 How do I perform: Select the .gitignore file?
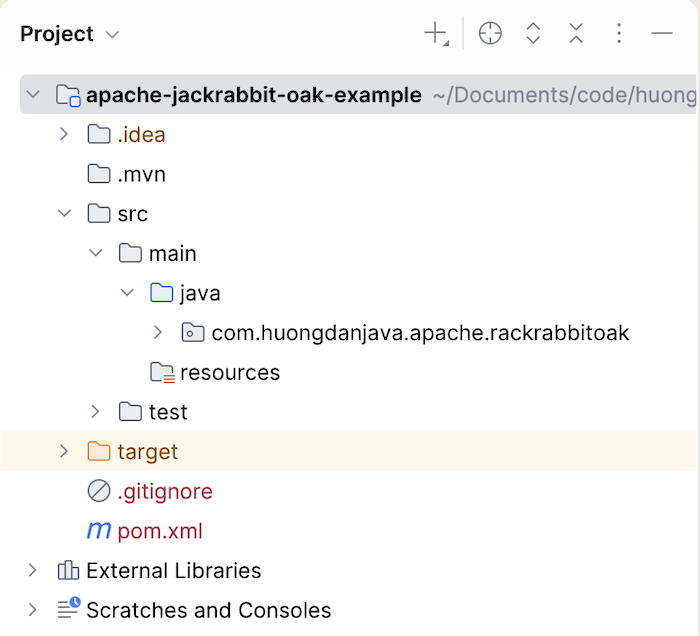click(x=164, y=492)
